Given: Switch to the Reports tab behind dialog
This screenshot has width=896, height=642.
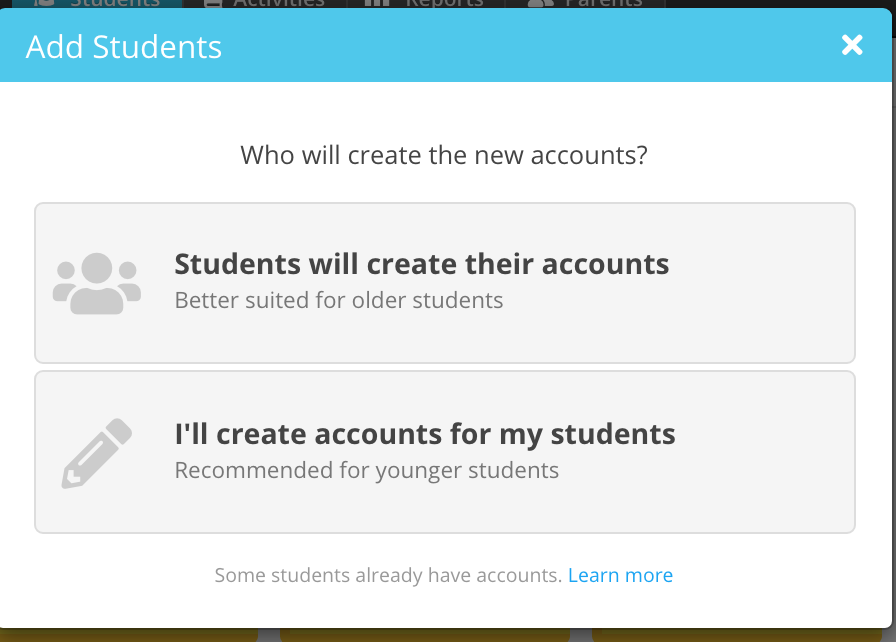Looking at the screenshot, I should [426, 3].
